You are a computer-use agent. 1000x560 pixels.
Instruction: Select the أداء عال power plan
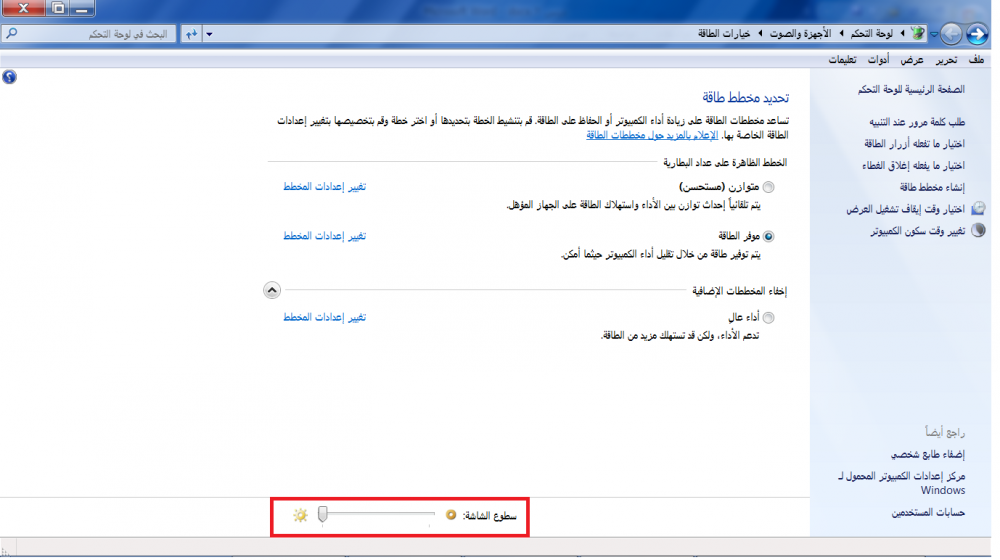pyautogui.click(x=768, y=317)
